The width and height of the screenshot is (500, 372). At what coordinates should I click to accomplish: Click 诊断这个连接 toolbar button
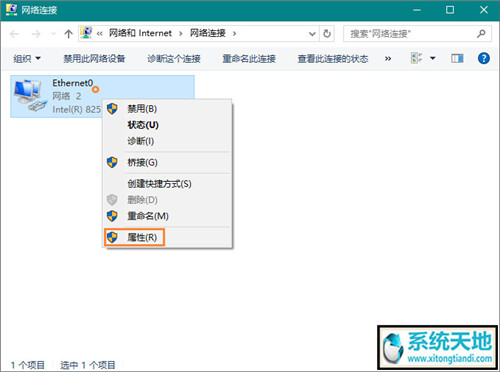174,59
